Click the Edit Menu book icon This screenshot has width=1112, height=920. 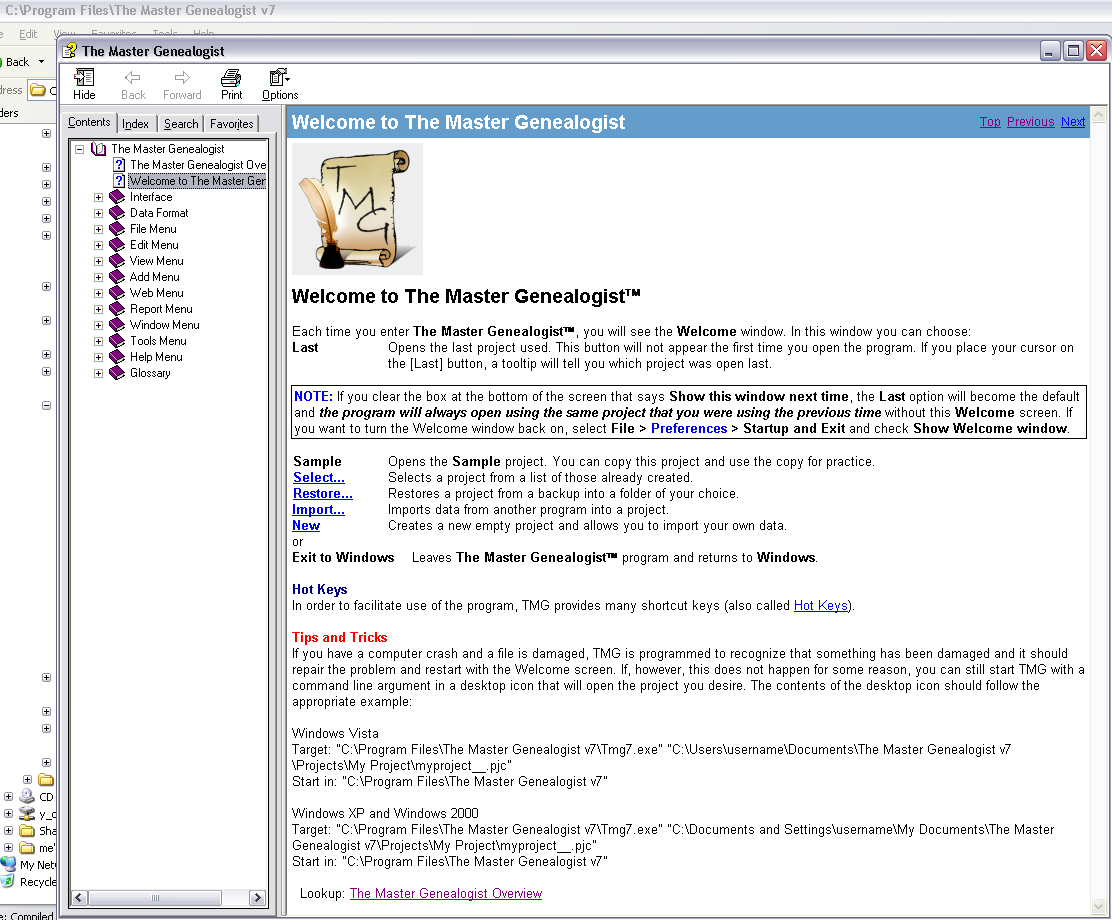pyautogui.click(x=117, y=245)
